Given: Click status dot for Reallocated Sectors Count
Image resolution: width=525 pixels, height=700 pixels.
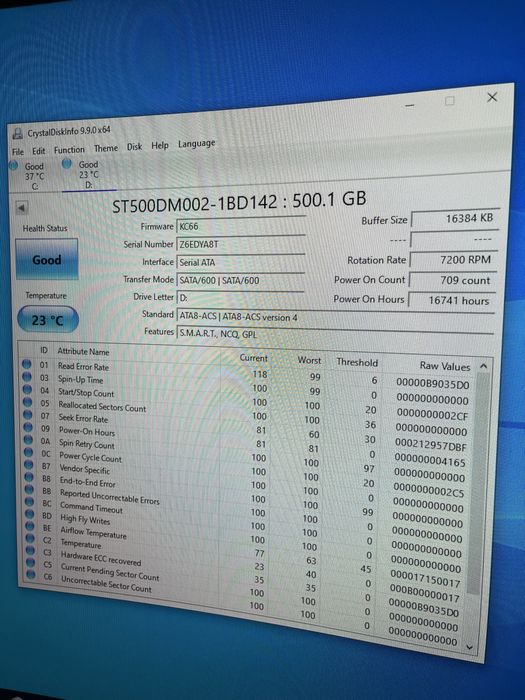Looking at the screenshot, I should click(x=28, y=402).
